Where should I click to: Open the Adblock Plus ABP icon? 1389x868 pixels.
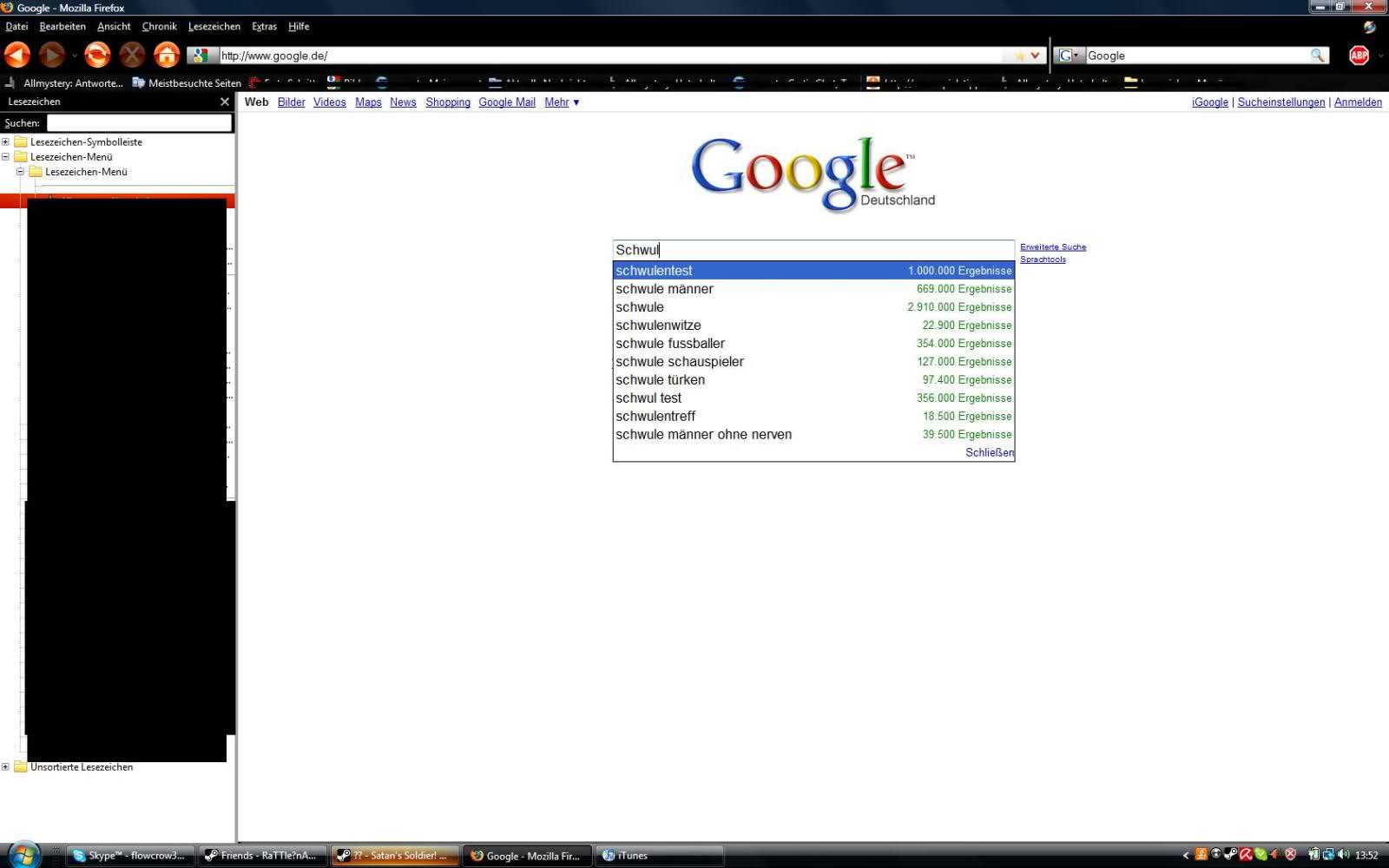coord(1359,56)
